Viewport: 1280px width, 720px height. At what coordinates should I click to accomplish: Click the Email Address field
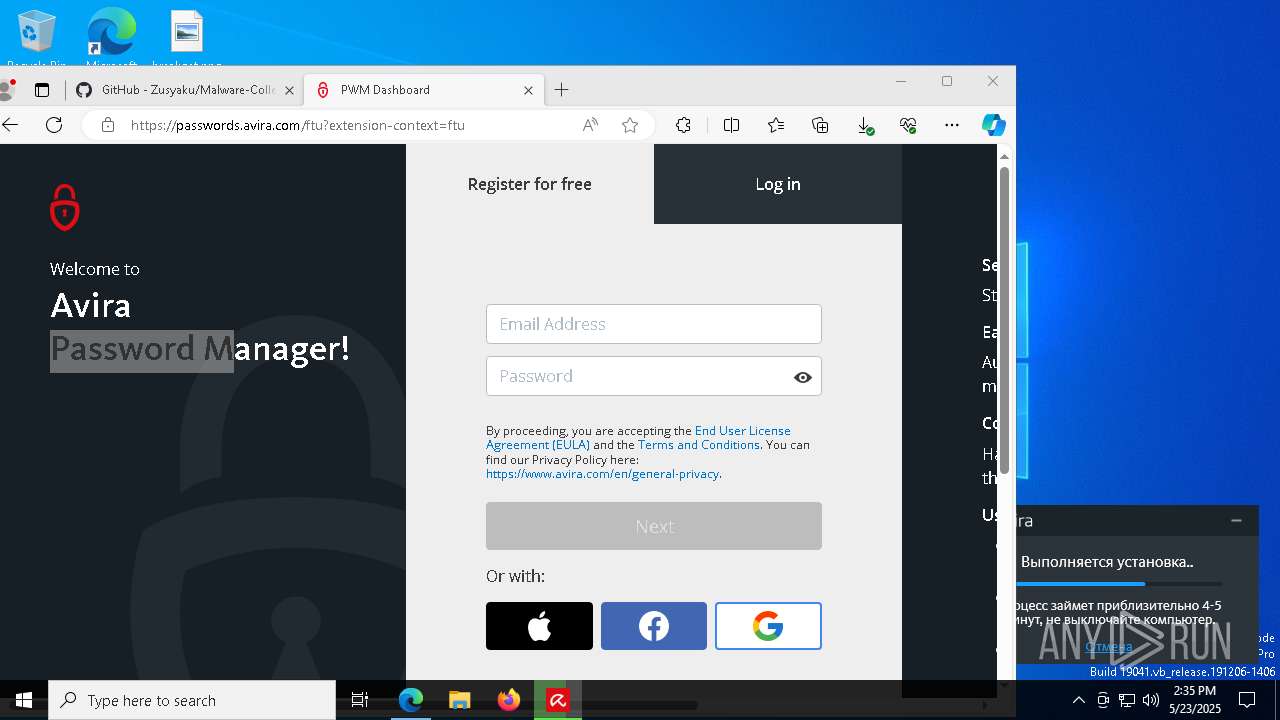(654, 324)
